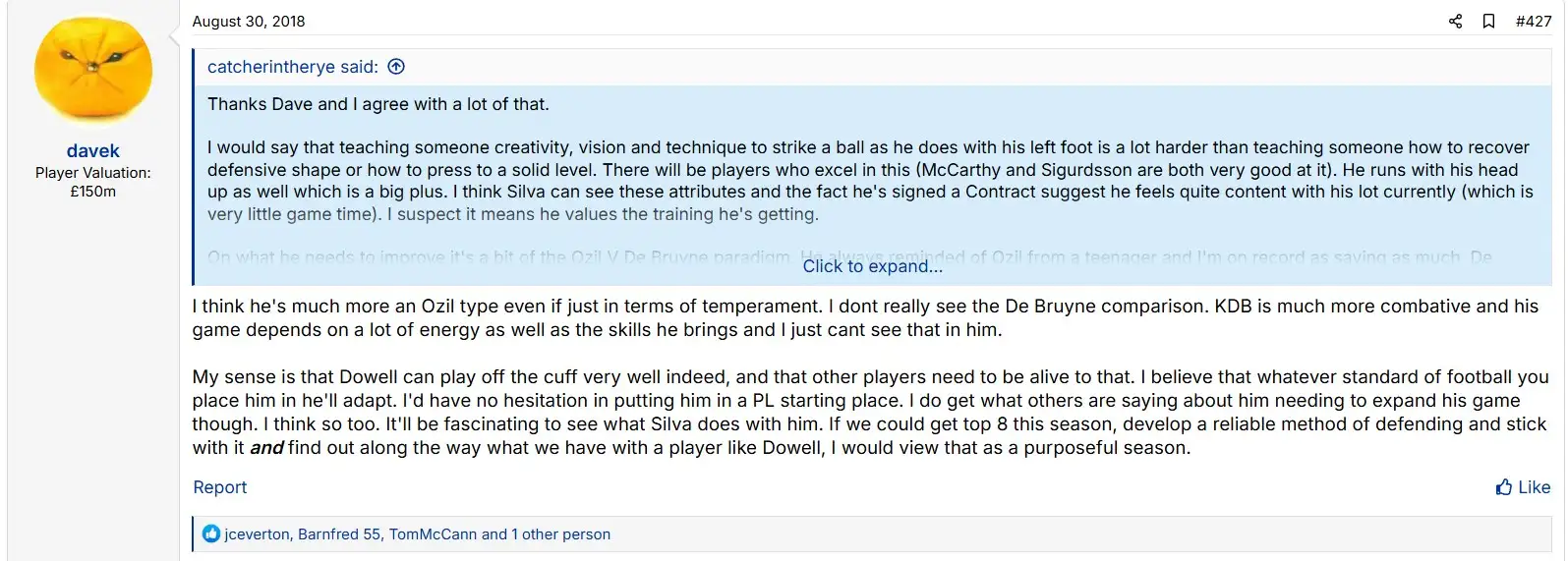Viewport: 1568px width, 561px height.
Task: Open Barnfred 55's profile from likes
Action: [339, 534]
